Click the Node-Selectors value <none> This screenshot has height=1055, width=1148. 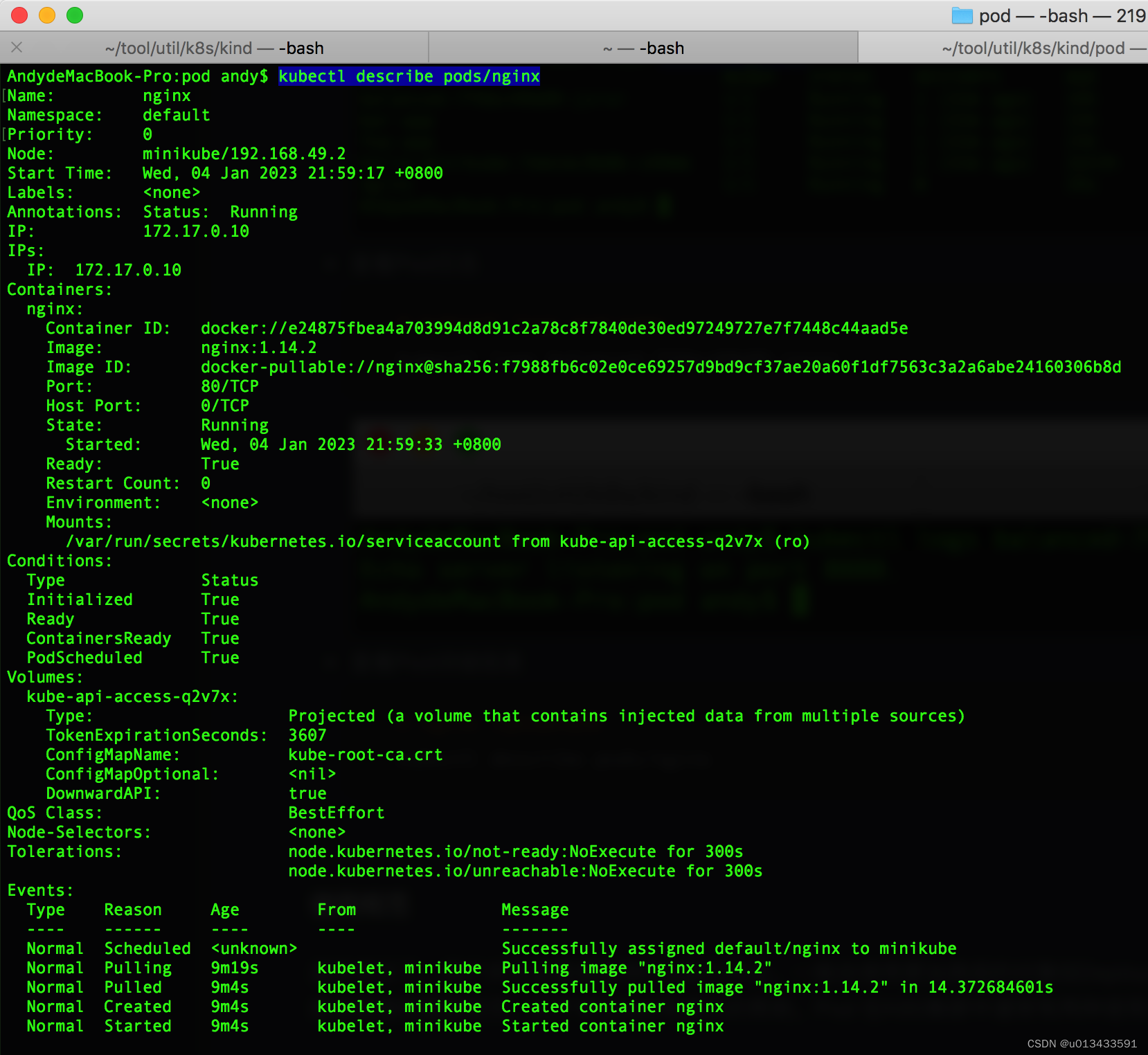tap(317, 832)
